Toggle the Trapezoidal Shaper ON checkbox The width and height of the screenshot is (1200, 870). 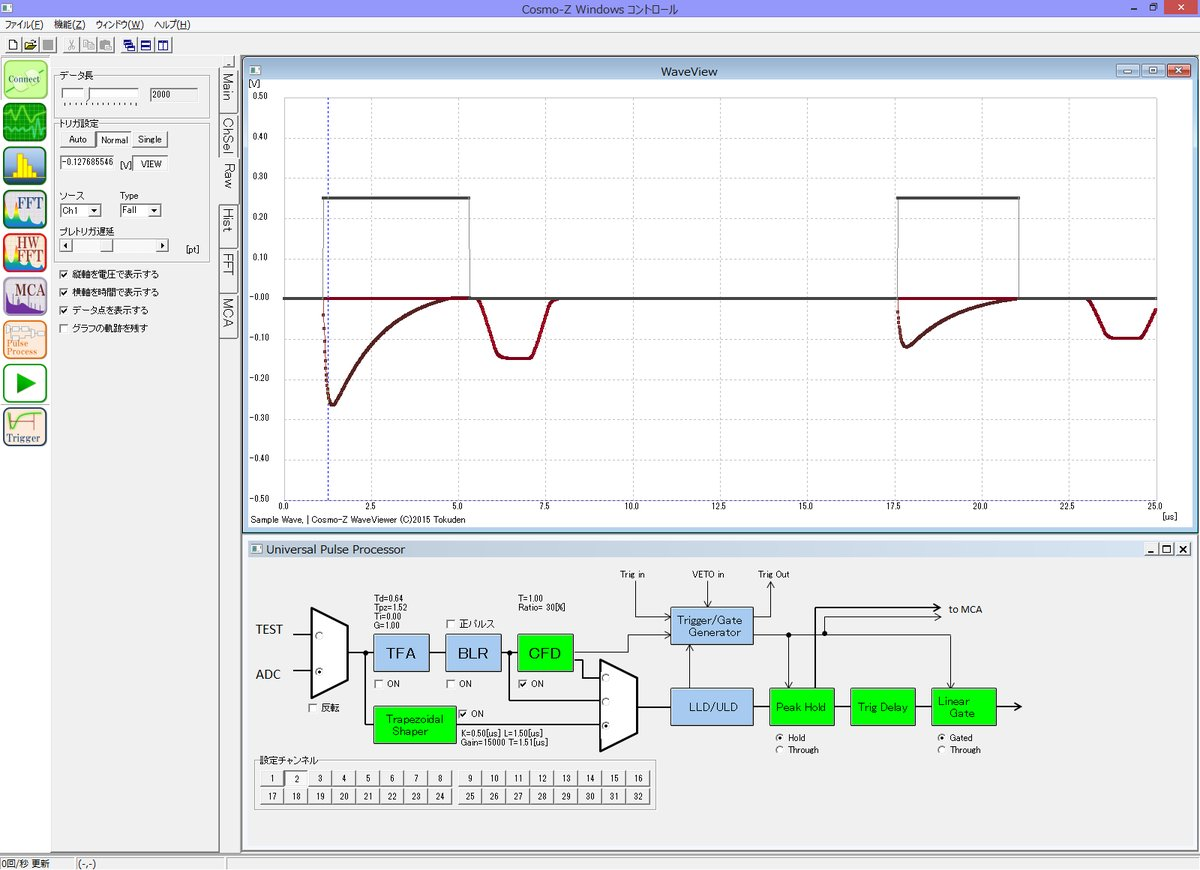463,713
